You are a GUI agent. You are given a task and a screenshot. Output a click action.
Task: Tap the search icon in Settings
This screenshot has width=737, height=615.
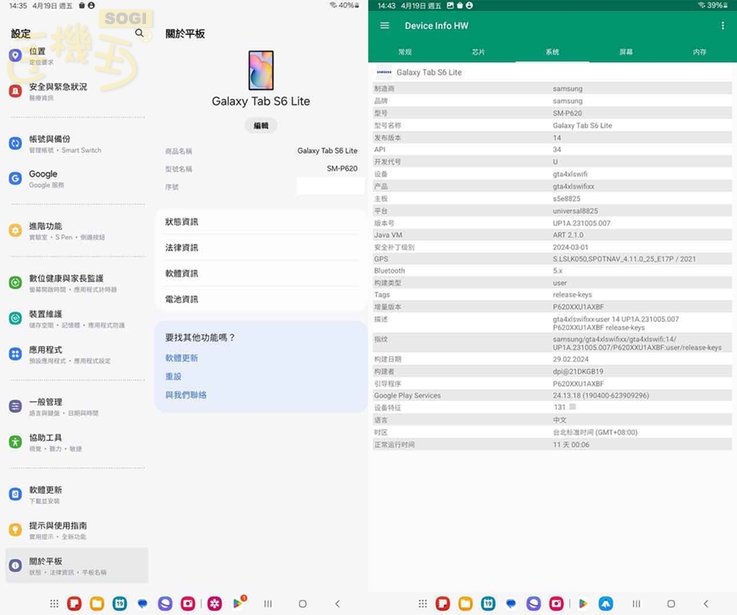[x=139, y=33]
